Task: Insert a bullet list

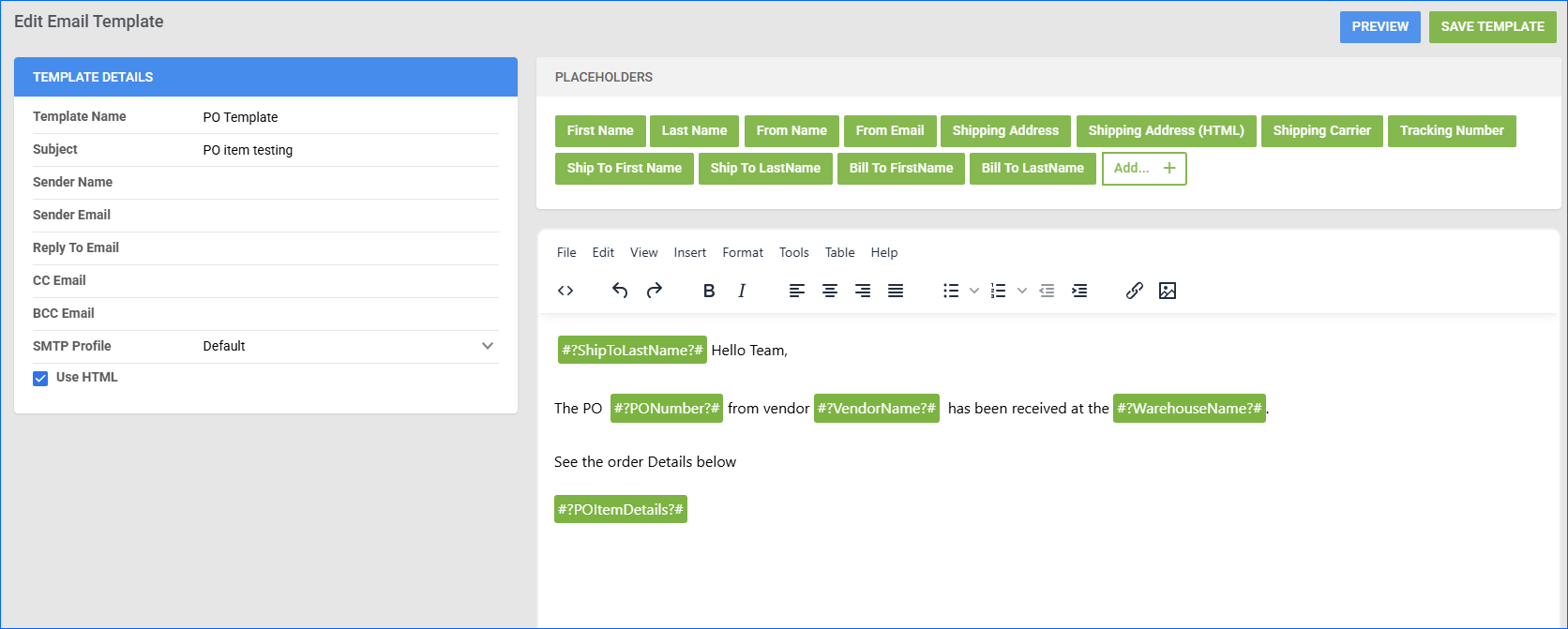Action: (951, 291)
